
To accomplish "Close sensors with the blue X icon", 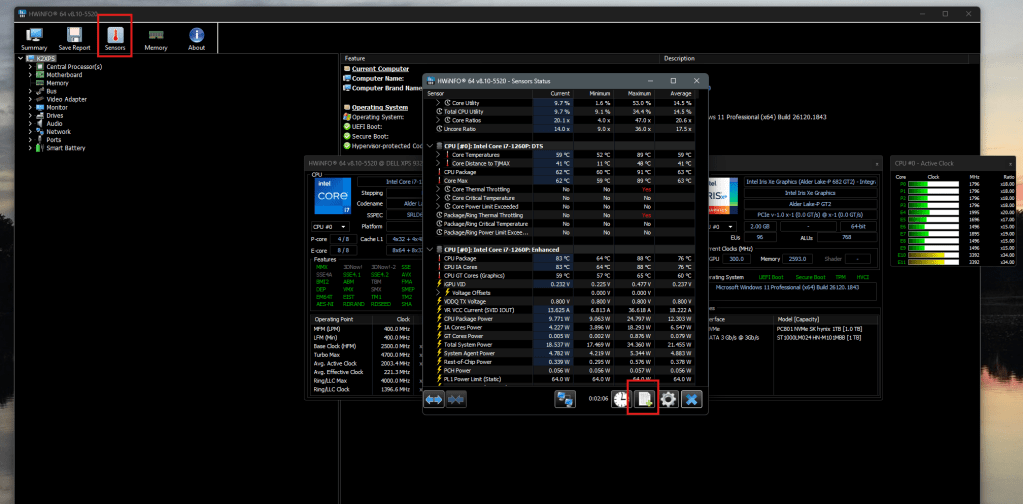I will 692,398.
